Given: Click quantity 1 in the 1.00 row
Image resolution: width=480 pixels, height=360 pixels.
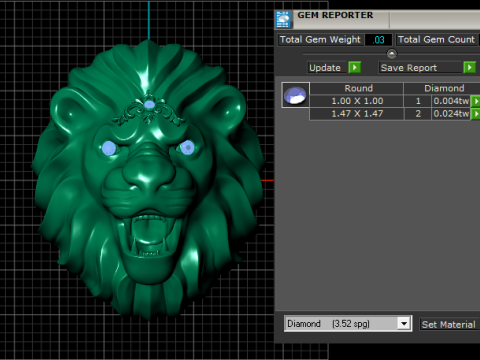Looking at the screenshot, I should [x=418, y=101].
